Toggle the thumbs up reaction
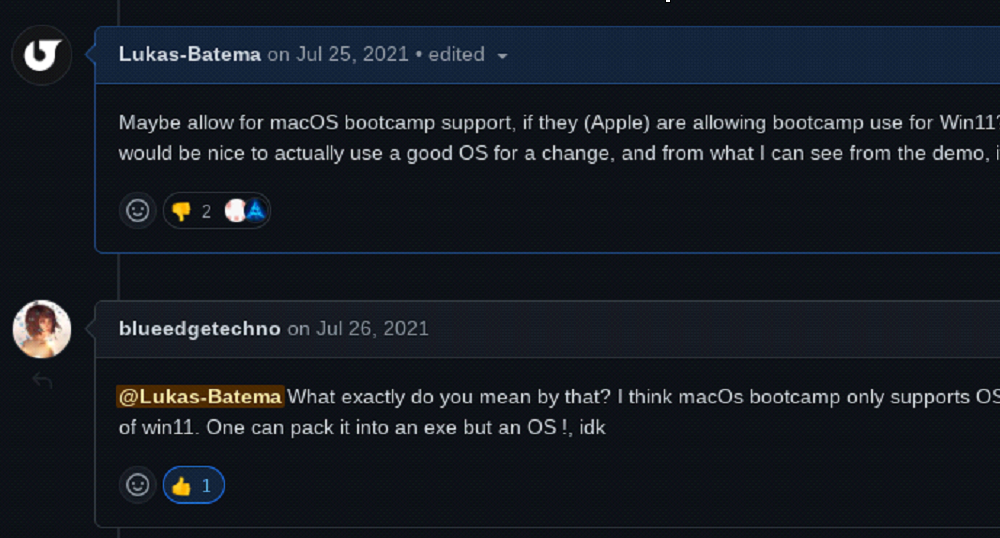This screenshot has width=1000, height=538. click(x=193, y=485)
